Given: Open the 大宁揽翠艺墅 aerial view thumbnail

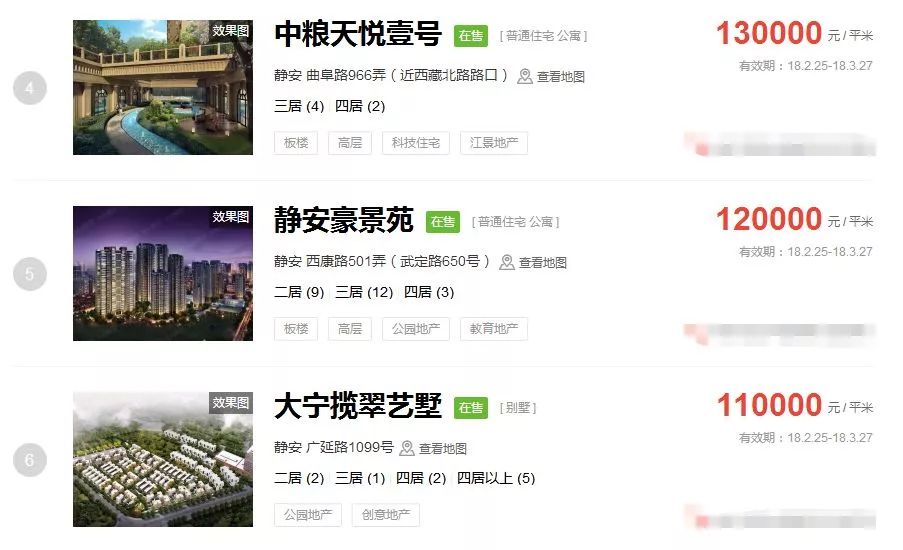Looking at the screenshot, I should 163,460.
